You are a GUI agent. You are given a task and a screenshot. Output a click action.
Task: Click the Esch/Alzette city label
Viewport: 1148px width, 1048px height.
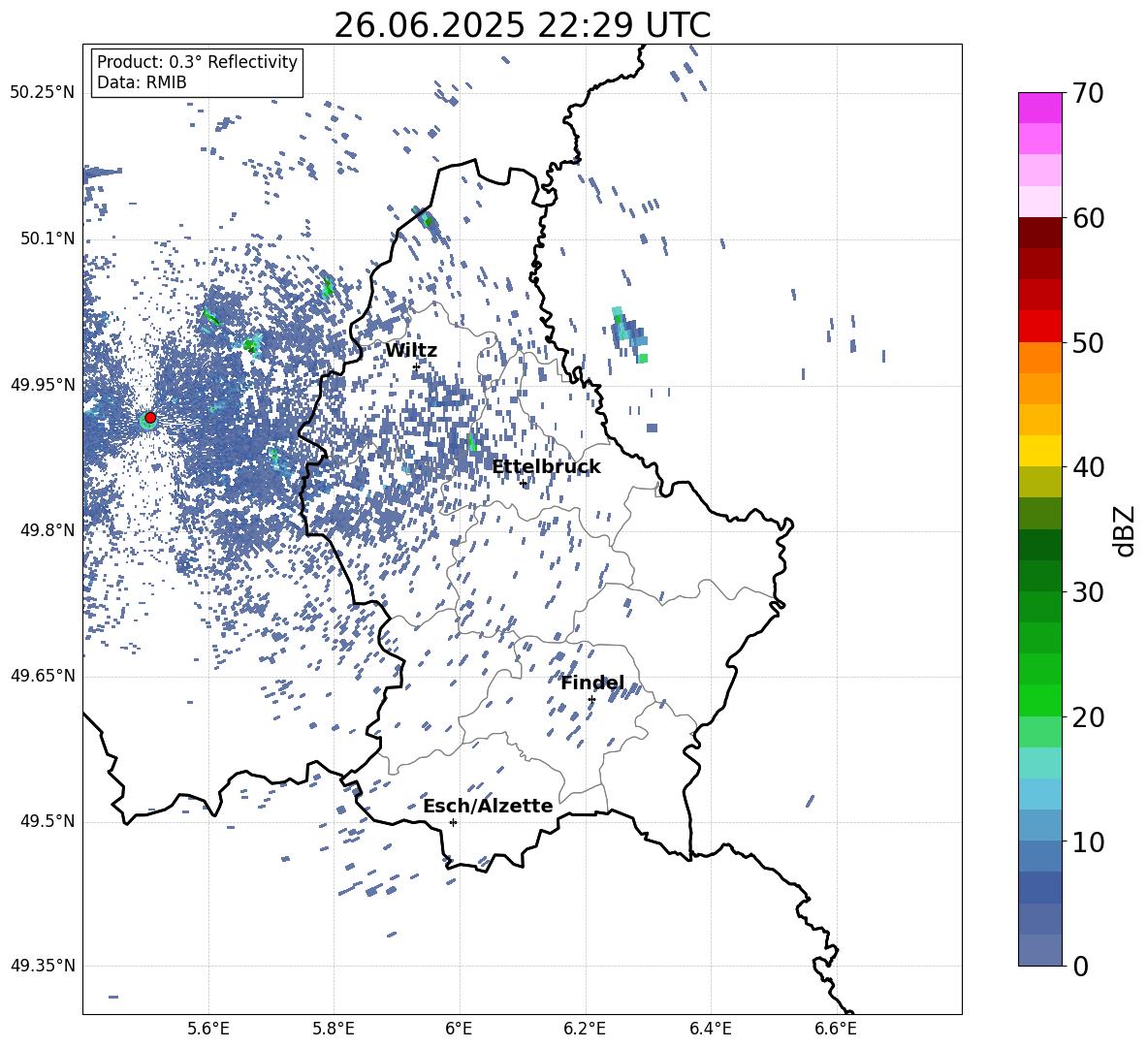[489, 806]
